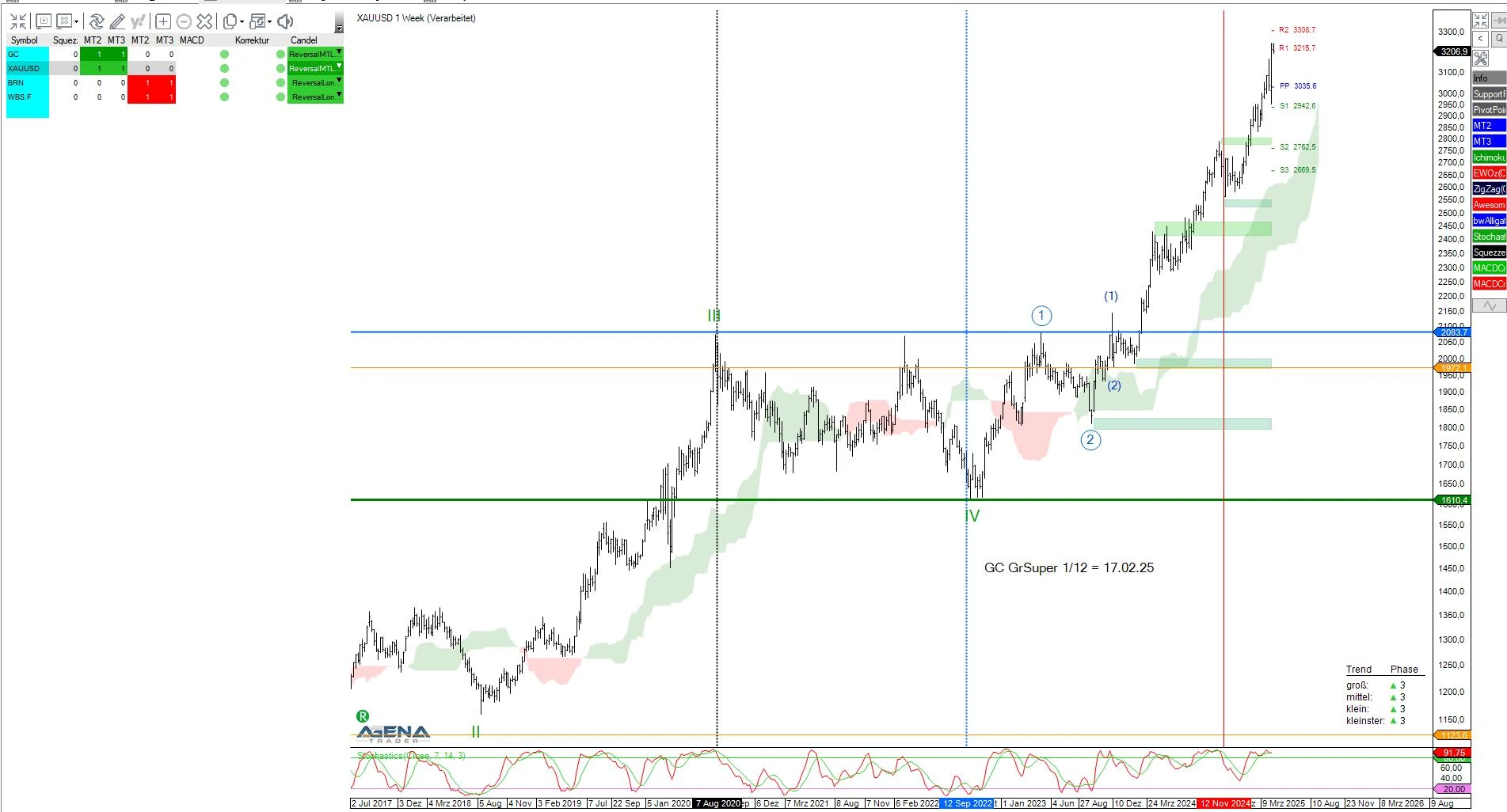Open the dropdown next to the sync icon

pos(270,21)
